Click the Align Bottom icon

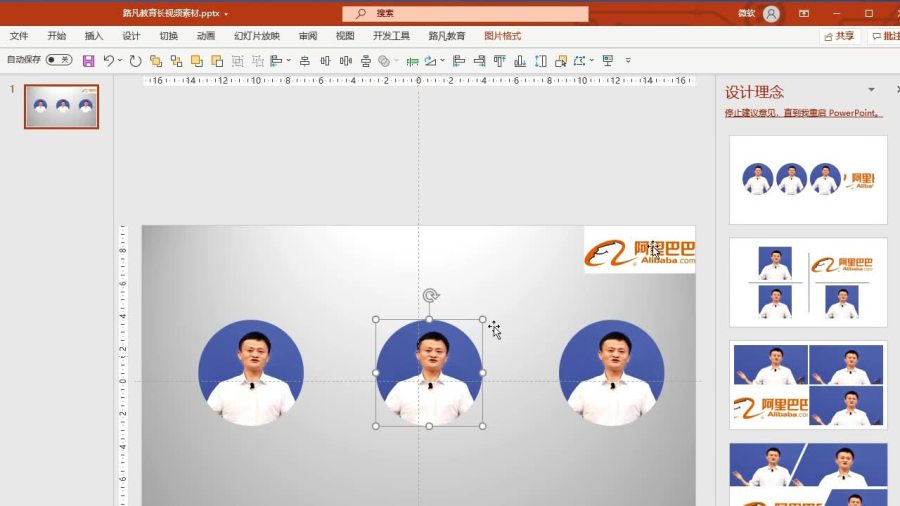point(520,61)
